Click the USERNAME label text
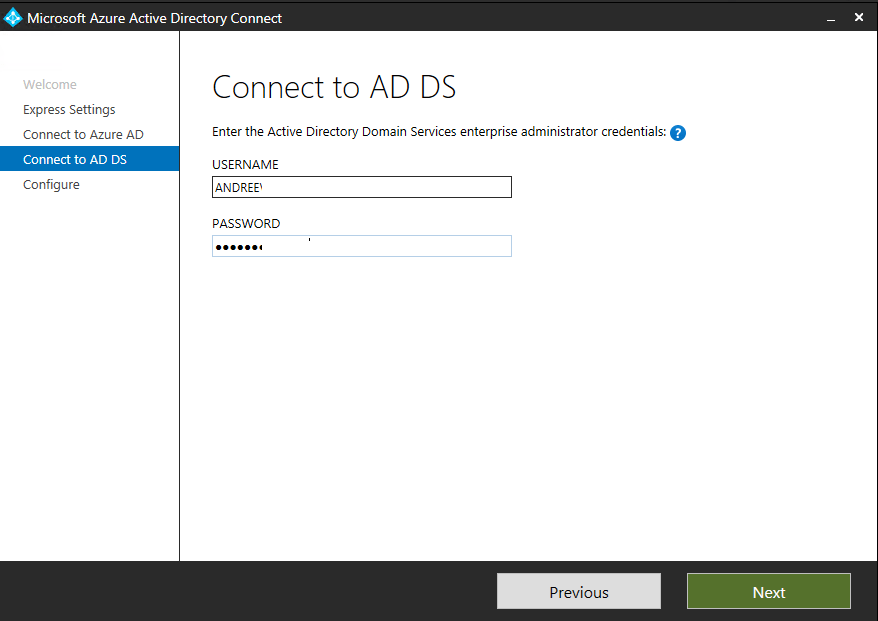The image size is (878, 621). coord(245,165)
